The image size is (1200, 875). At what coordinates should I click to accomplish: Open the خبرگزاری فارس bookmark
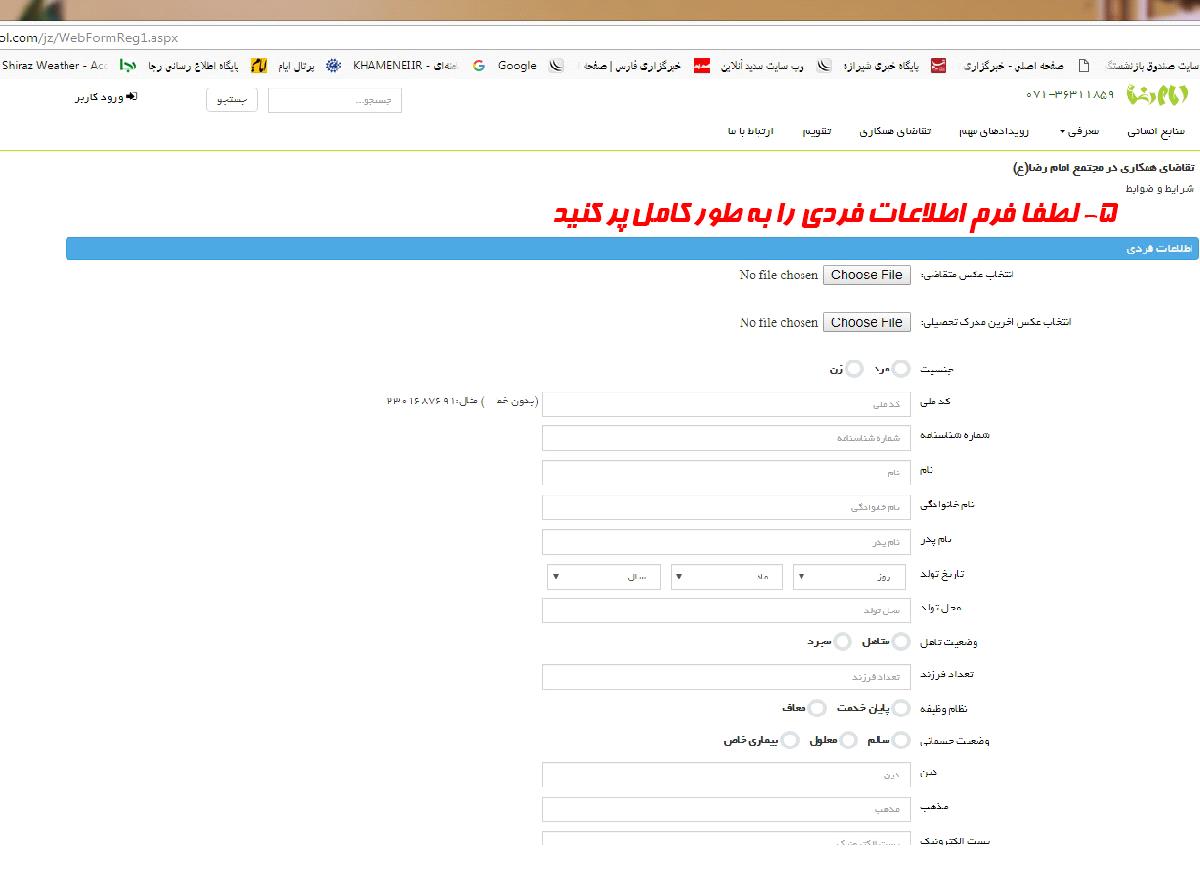[615, 66]
